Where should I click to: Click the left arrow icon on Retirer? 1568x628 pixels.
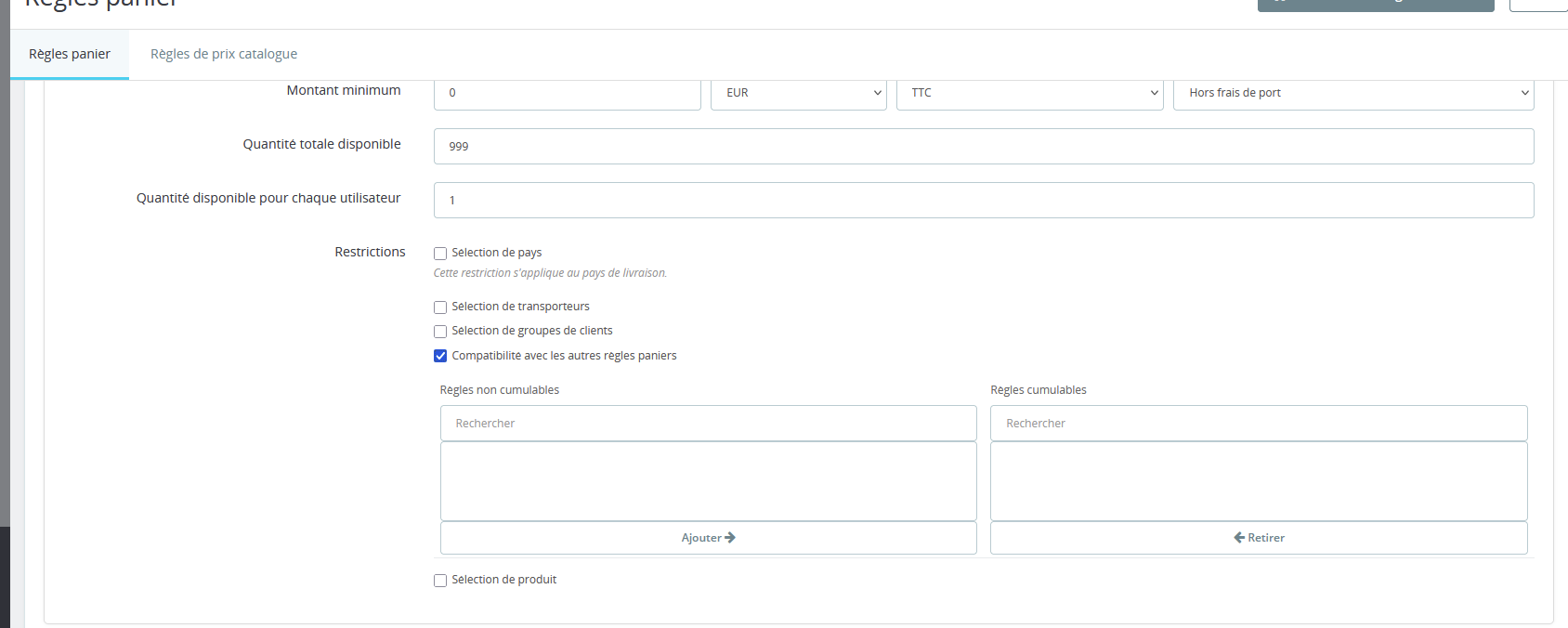click(x=1239, y=538)
